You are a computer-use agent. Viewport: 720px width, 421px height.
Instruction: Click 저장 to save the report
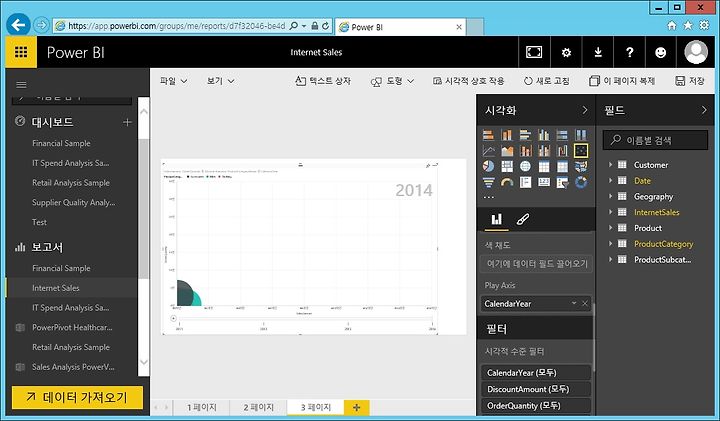690,81
